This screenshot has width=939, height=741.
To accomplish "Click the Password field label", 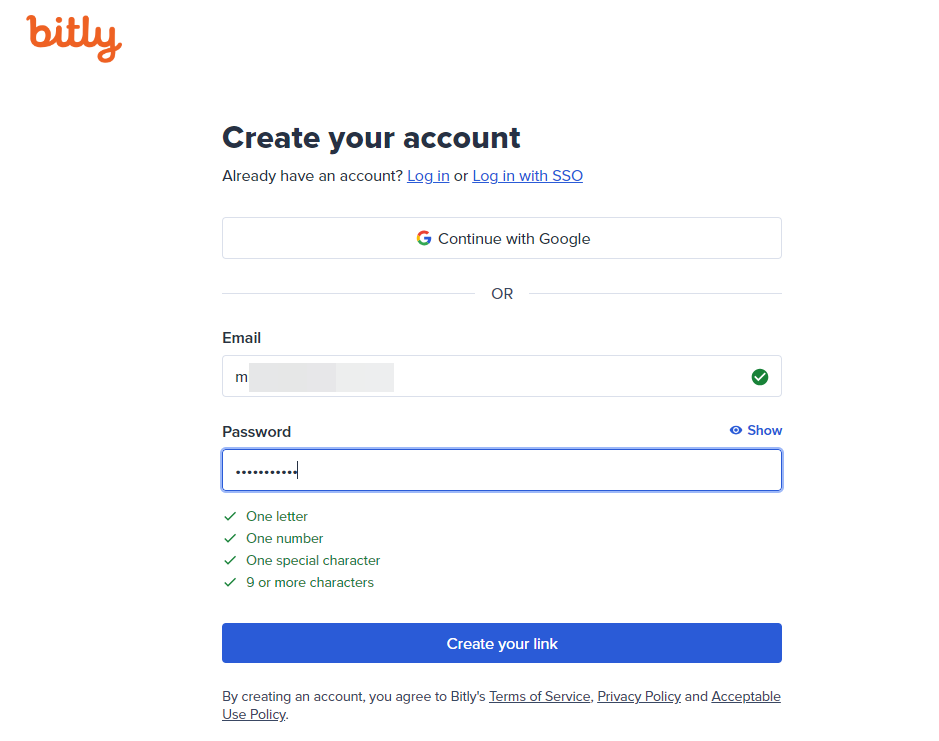I will click(256, 432).
